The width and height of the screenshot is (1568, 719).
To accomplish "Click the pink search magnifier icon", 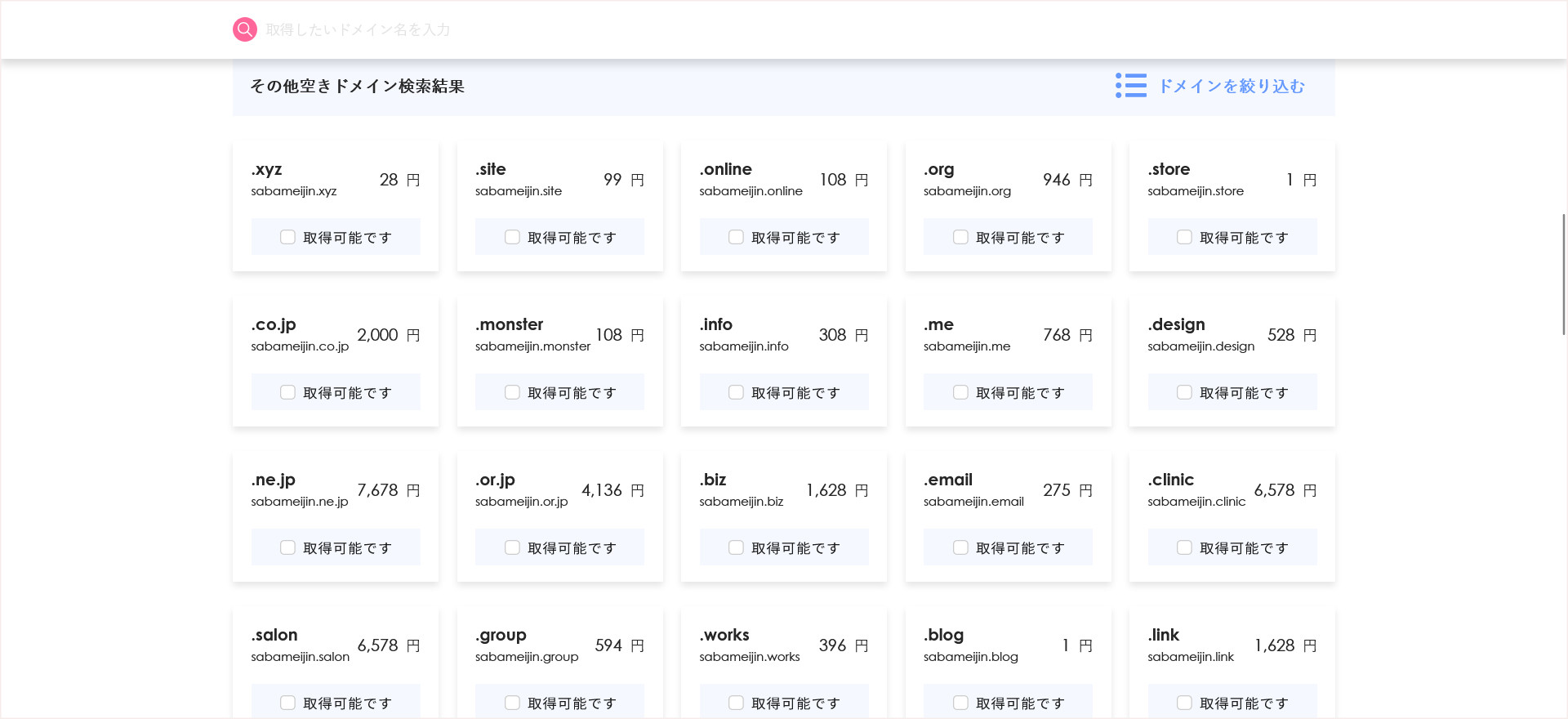I will (x=245, y=29).
